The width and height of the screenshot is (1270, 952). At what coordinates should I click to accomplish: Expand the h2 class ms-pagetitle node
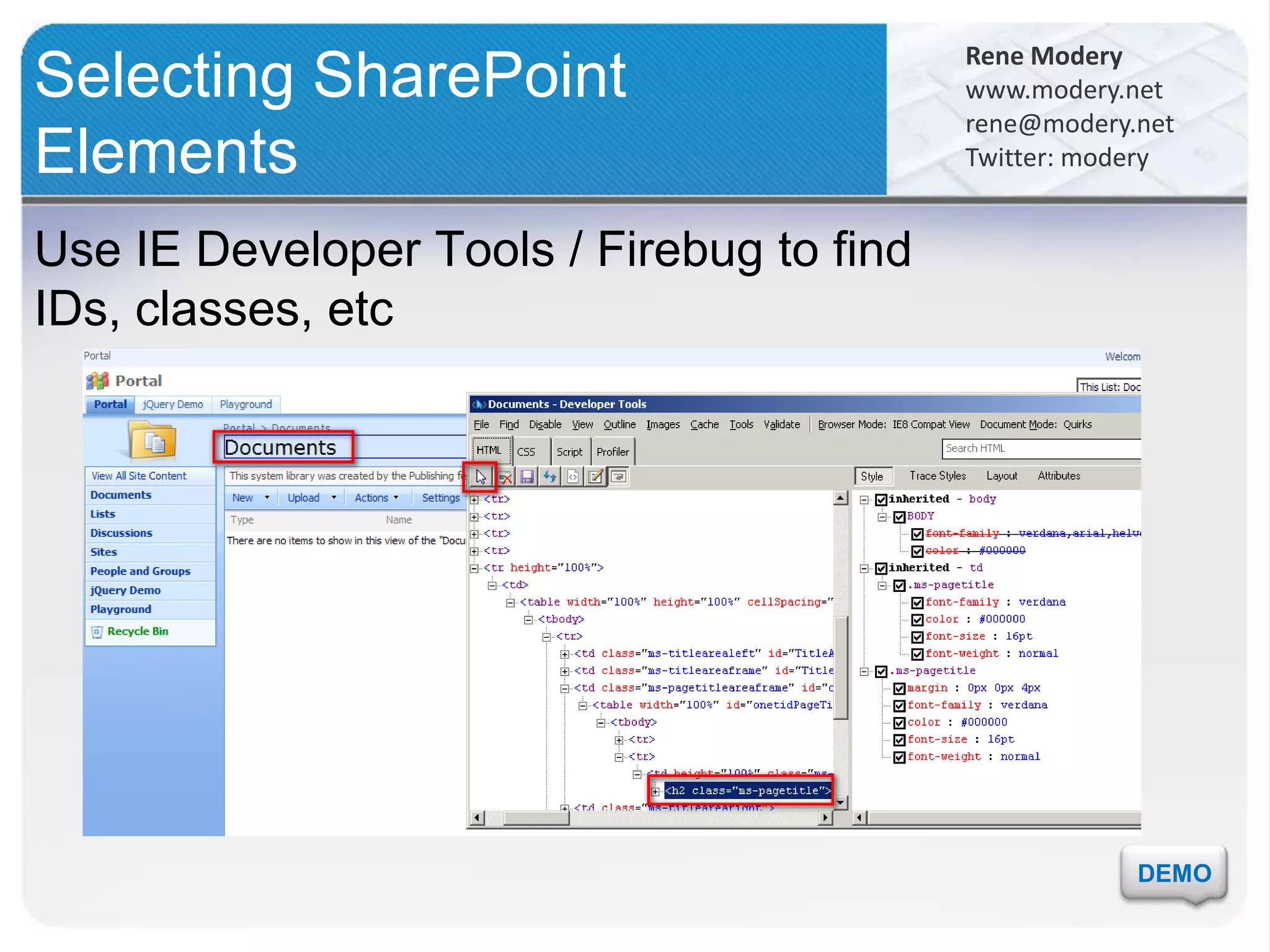655,791
